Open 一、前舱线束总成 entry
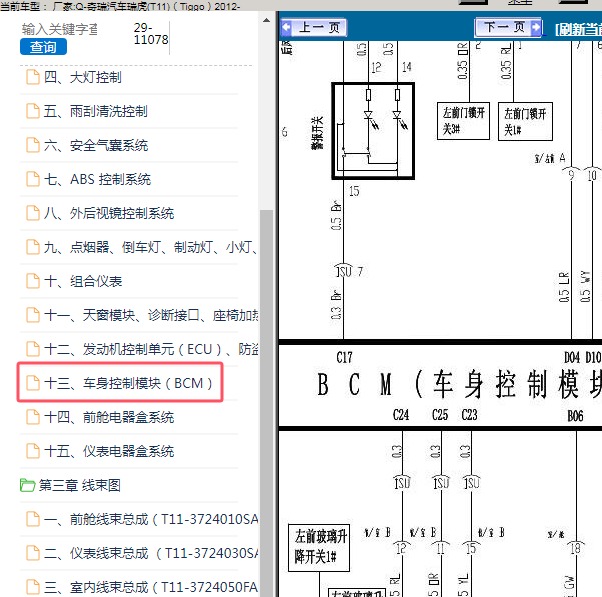This screenshot has width=602, height=597. coord(151,519)
